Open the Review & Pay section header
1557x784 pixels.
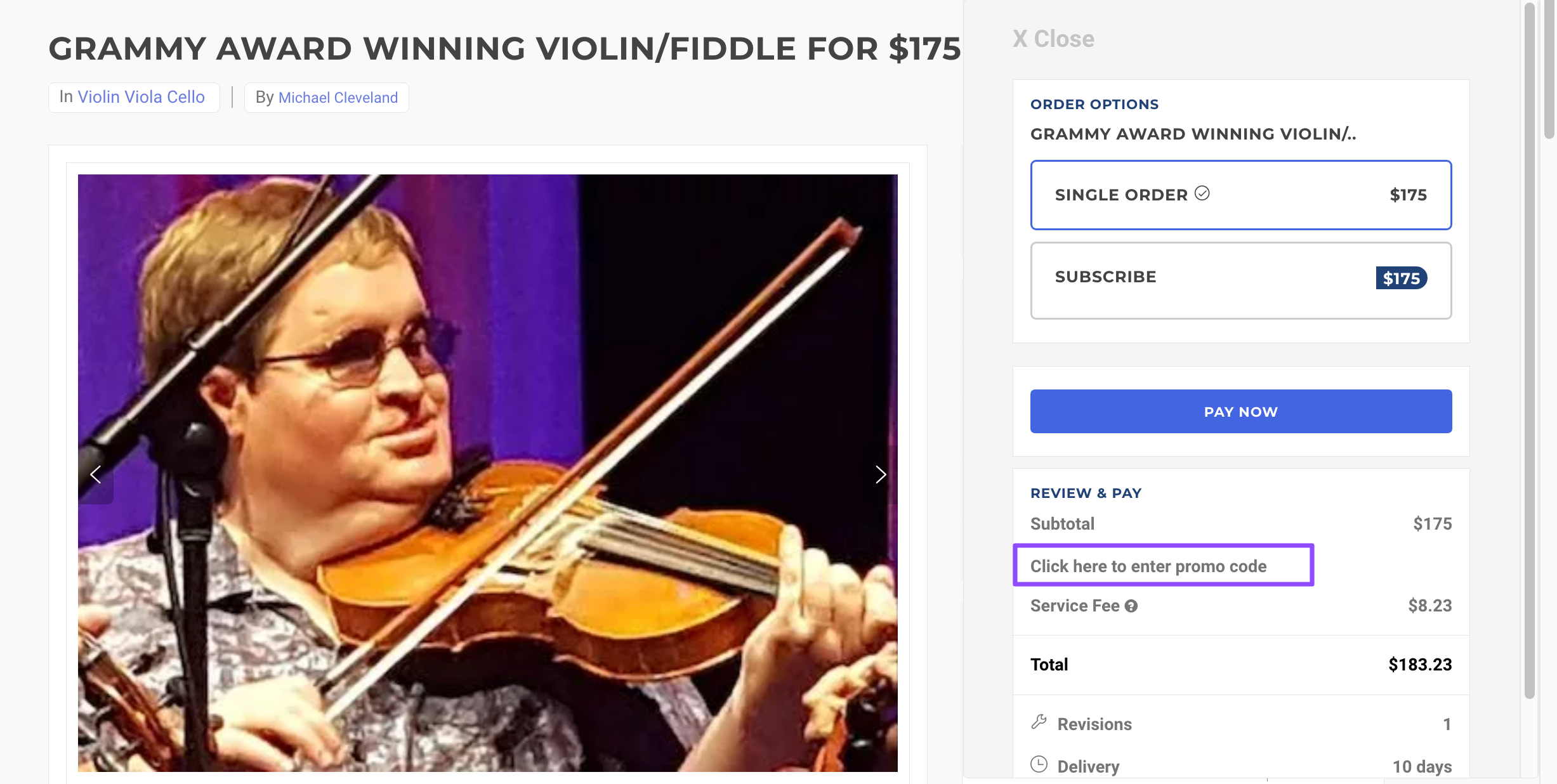point(1086,493)
